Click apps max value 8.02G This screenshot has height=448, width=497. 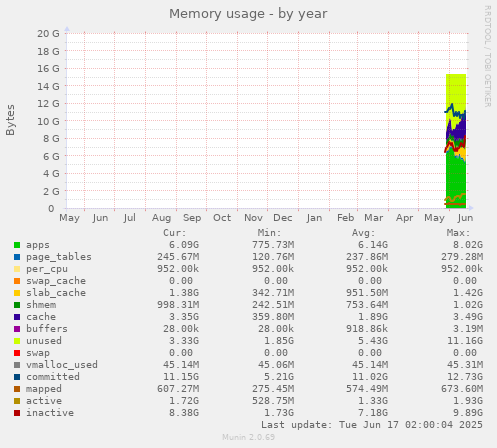pyautogui.click(x=468, y=245)
